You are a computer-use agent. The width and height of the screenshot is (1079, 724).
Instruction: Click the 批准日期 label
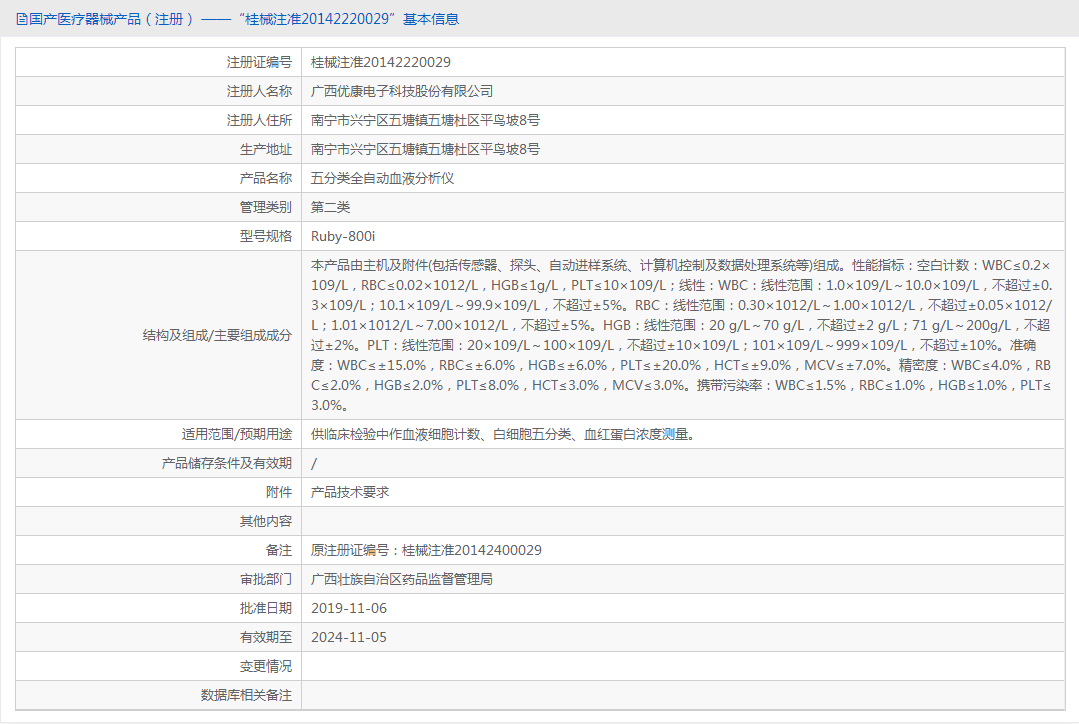click(x=266, y=608)
